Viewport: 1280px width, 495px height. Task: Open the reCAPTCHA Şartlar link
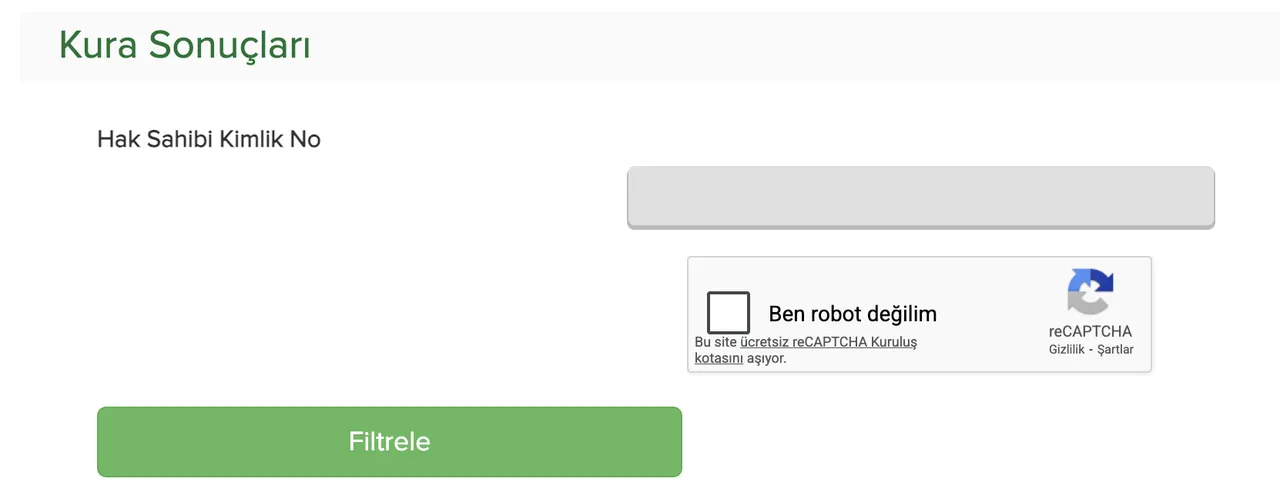tap(1116, 350)
